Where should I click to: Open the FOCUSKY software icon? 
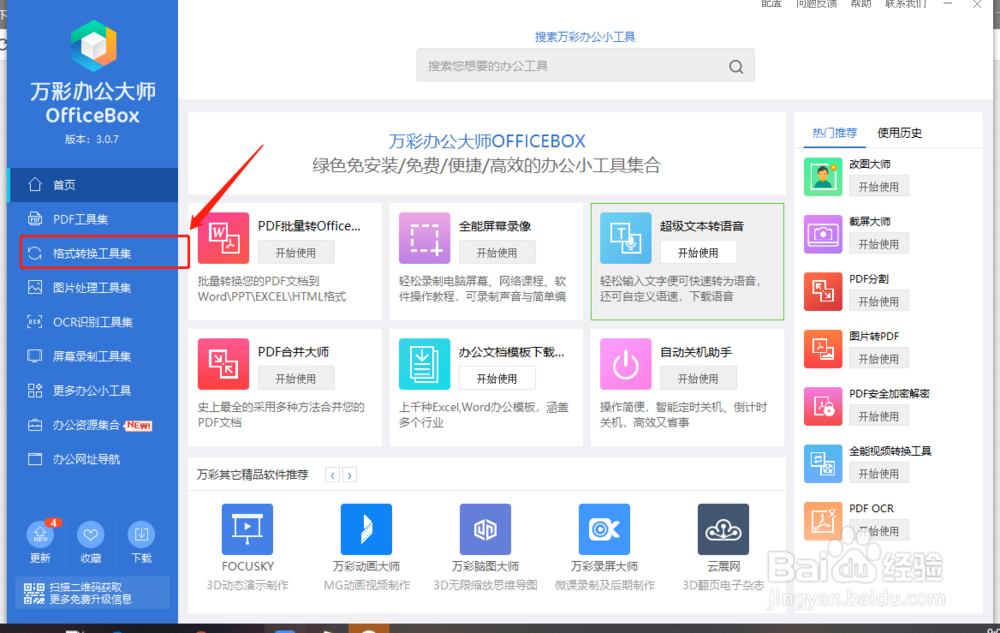click(x=247, y=529)
